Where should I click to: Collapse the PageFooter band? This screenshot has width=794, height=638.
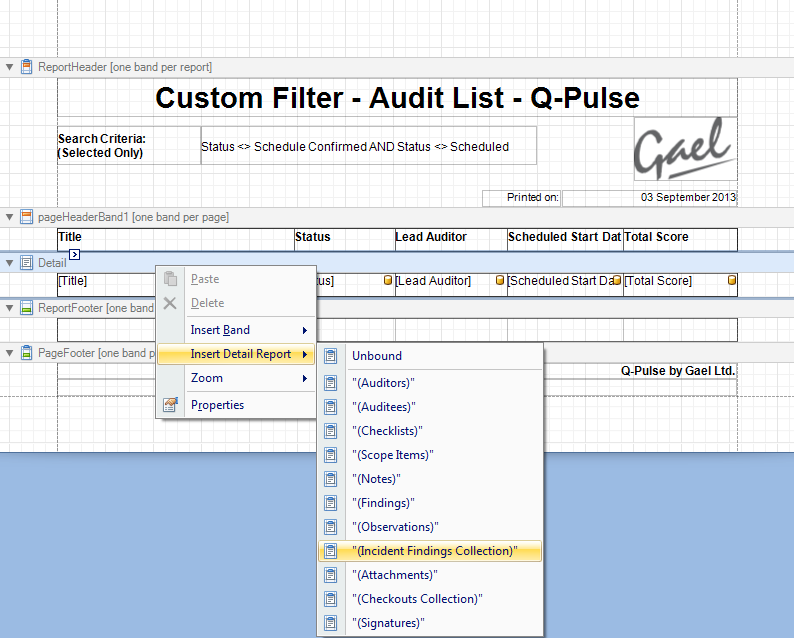(x=9, y=353)
